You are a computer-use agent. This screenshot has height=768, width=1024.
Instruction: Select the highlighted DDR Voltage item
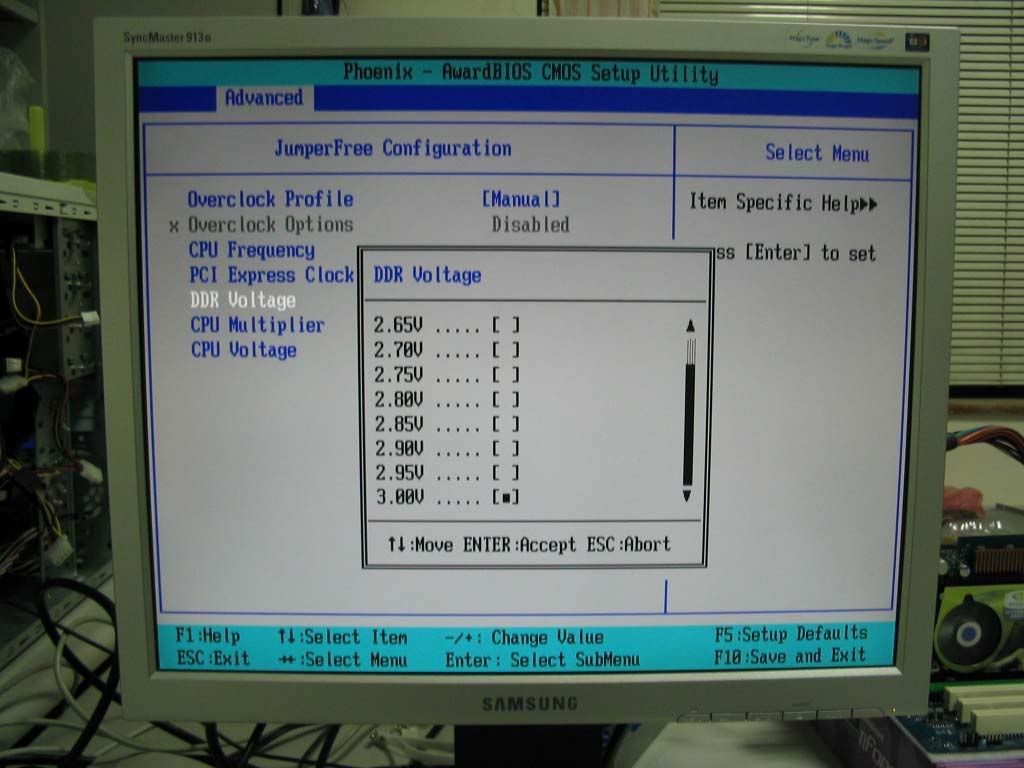coord(243,300)
